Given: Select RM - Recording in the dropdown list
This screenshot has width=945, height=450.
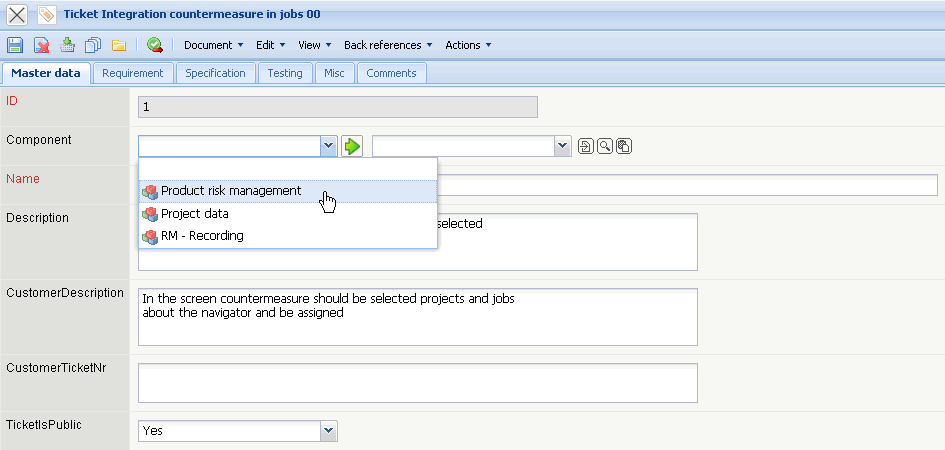Looking at the screenshot, I should click(202, 236).
